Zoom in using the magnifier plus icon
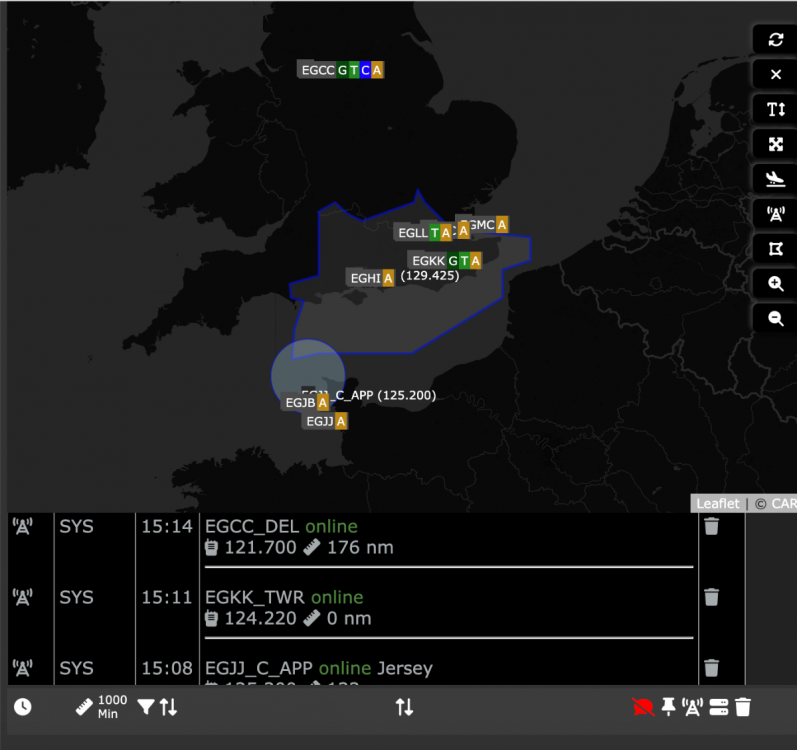The height and width of the screenshot is (750, 797). pyautogui.click(x=775, y=283)
